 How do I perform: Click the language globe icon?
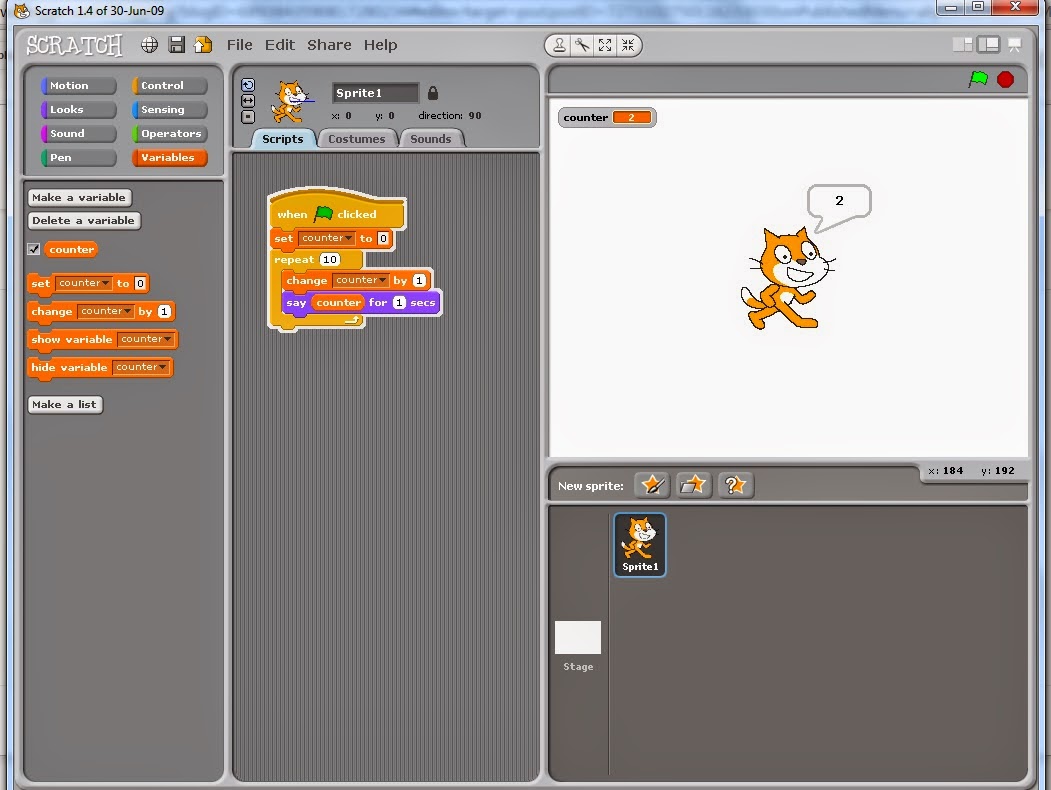pos(149,45)
